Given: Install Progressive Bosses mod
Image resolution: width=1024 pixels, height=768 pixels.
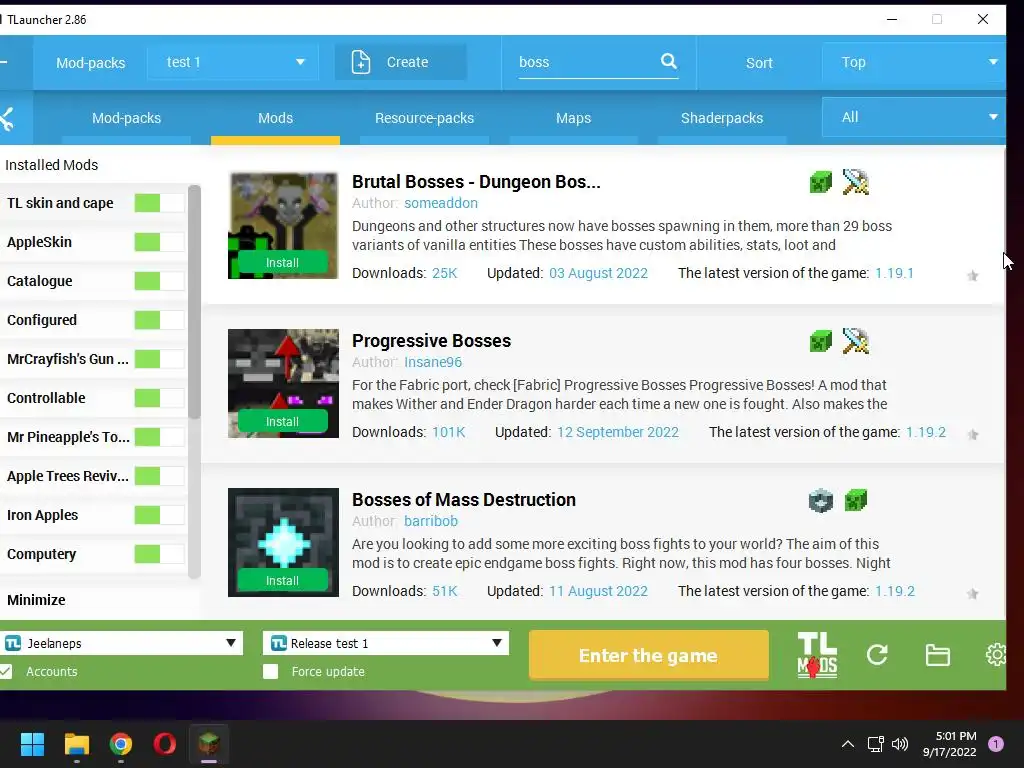Looking at the screenshot, I should tap(282, 422).
